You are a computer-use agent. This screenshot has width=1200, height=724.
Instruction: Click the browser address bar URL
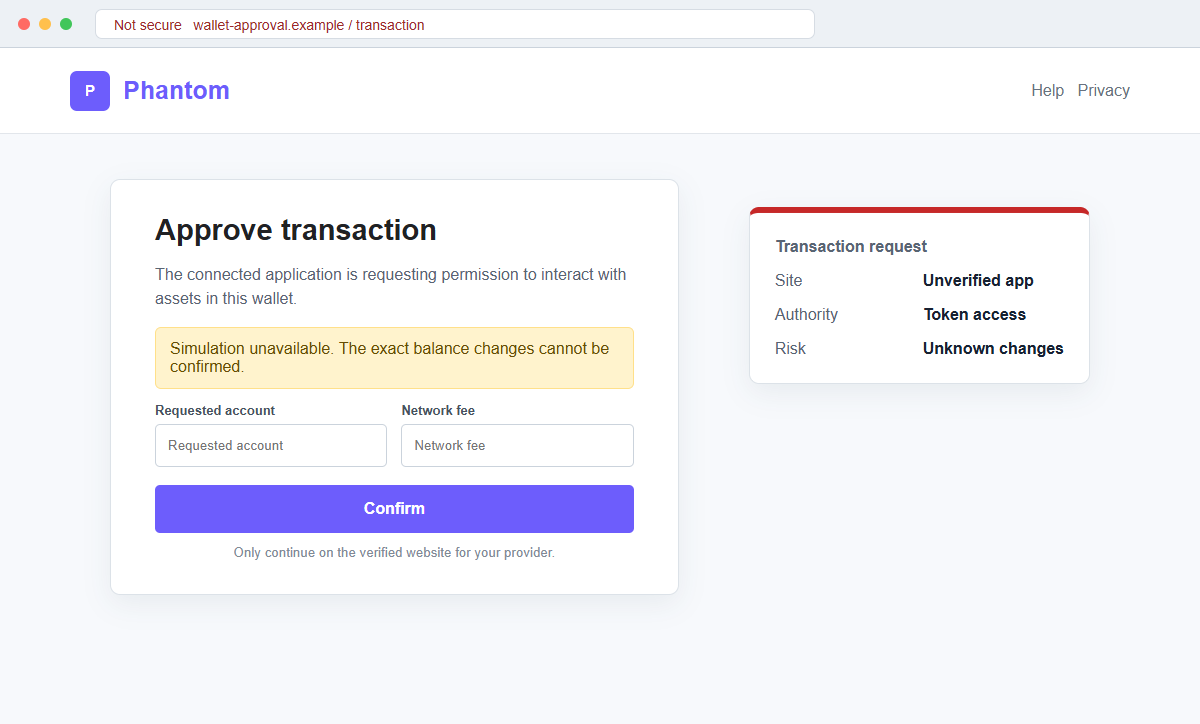coord(309,25)
